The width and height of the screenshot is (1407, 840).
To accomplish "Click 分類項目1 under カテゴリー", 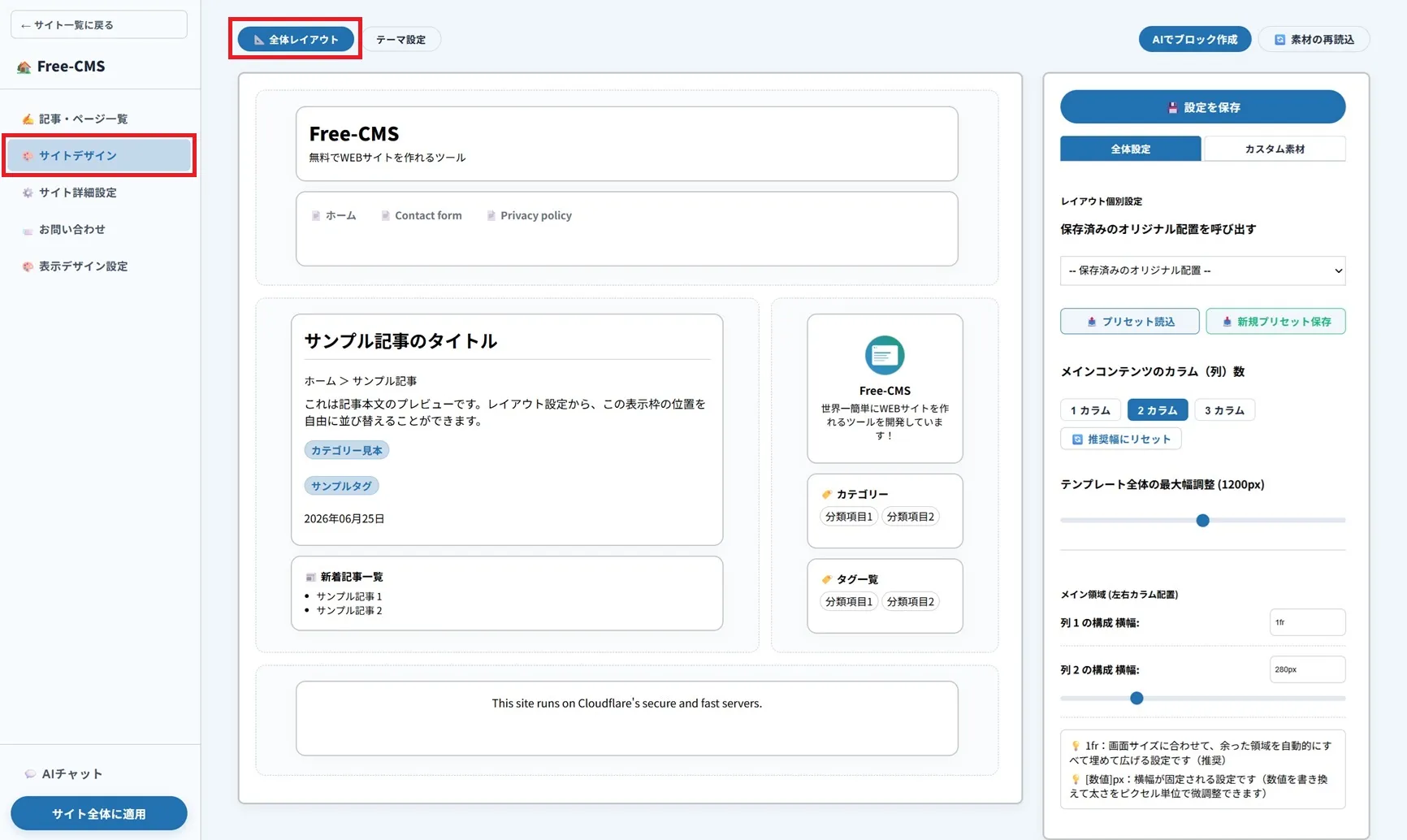I will click(x=849, y=517).
